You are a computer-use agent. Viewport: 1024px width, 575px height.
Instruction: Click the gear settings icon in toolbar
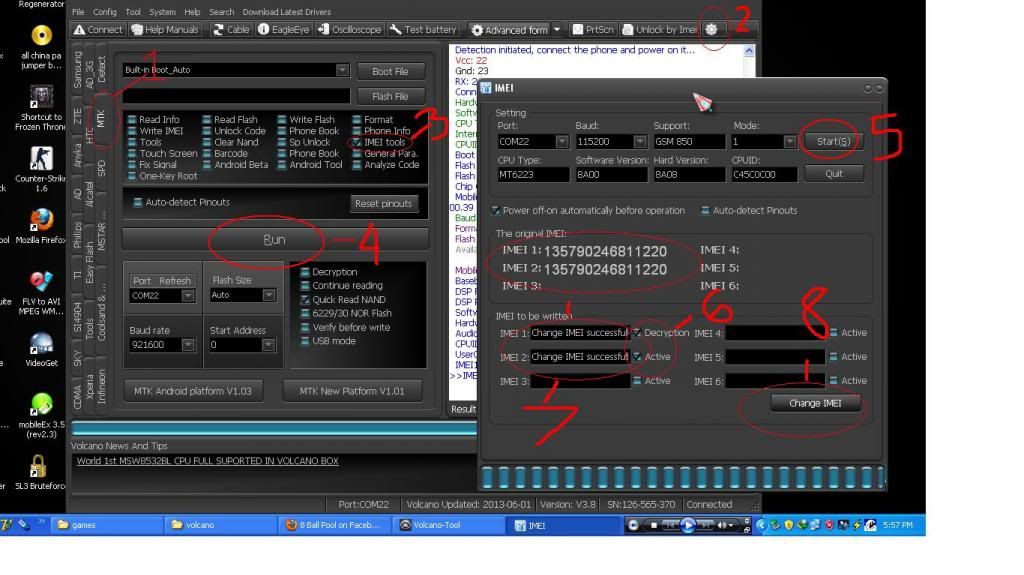pos(711,29)
